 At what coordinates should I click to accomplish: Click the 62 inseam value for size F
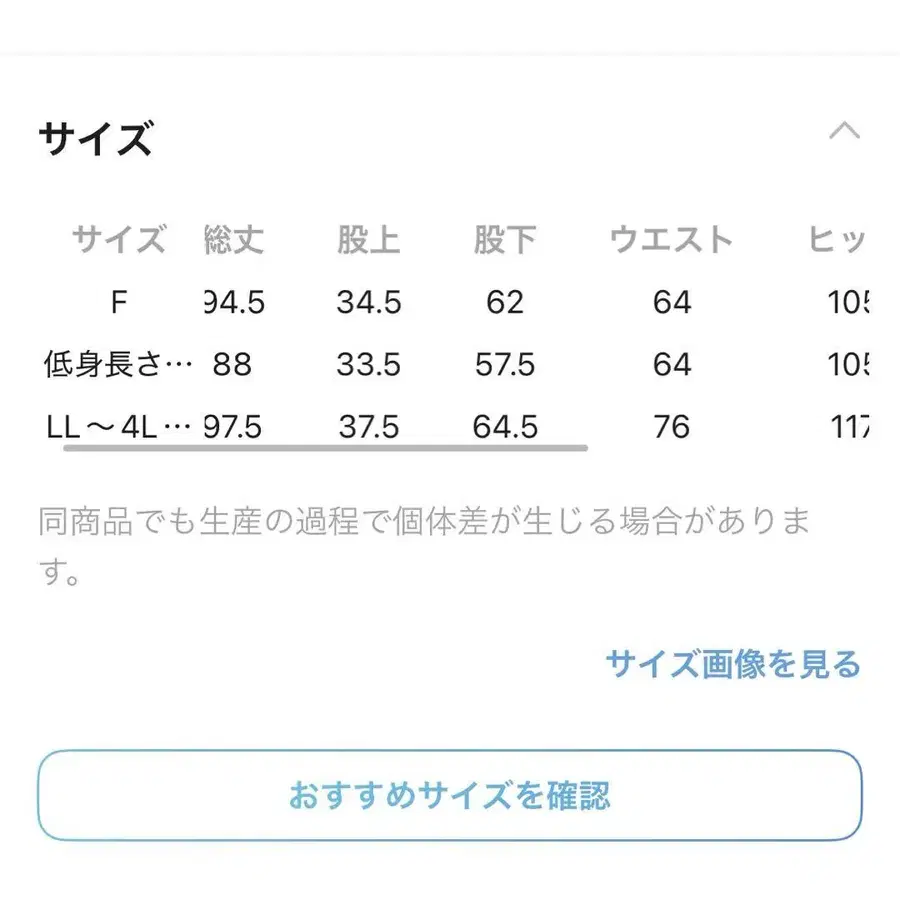[505, 302]
